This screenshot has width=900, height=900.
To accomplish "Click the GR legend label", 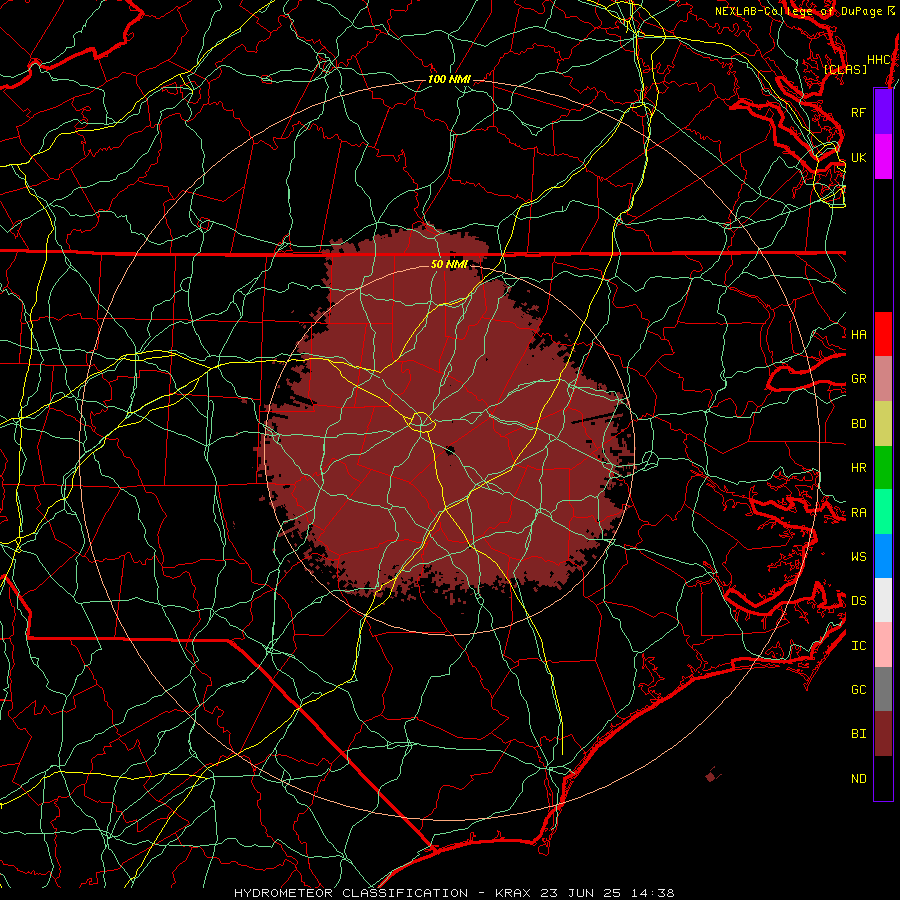I will 859,379.
